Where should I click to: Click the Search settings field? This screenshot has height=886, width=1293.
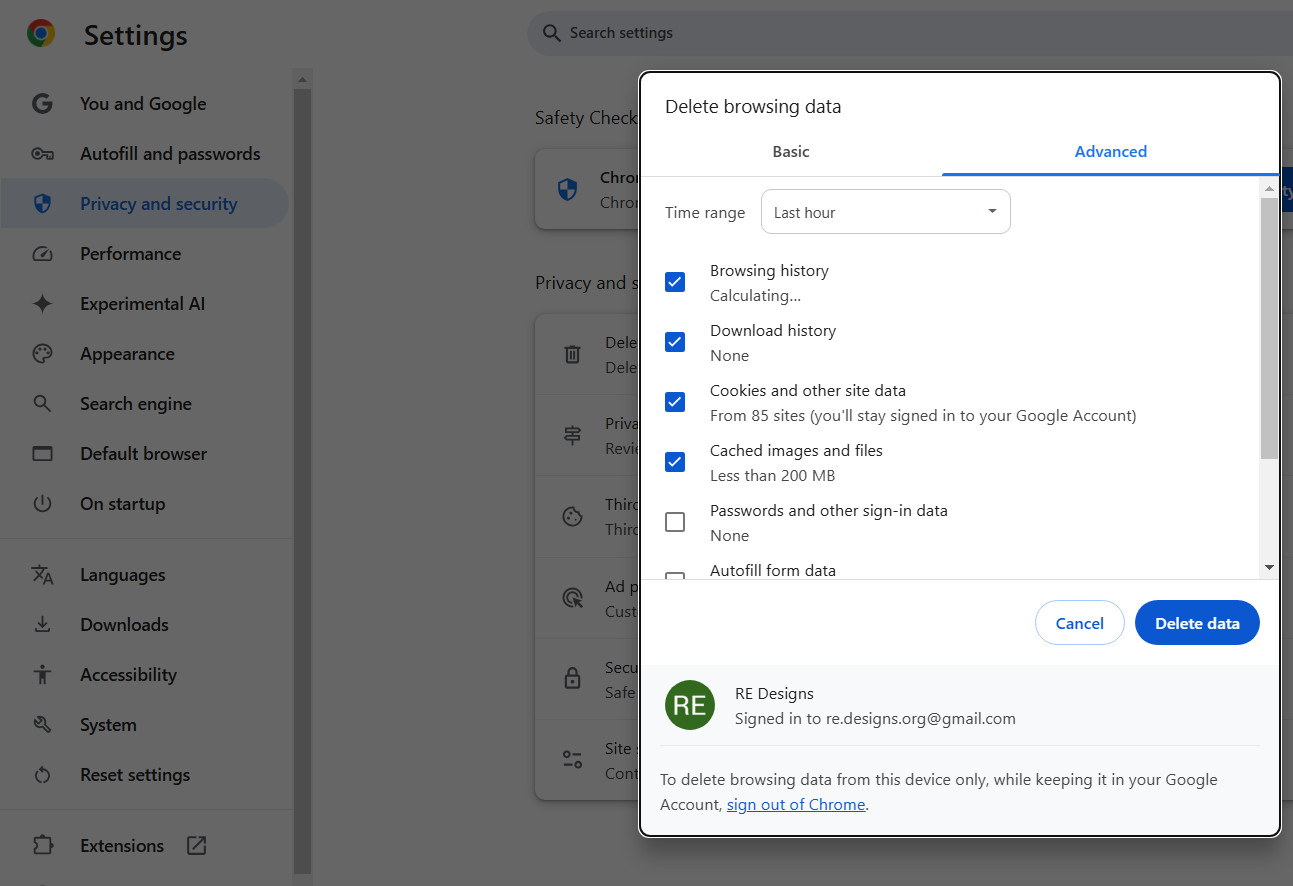click(x=900, y=33)
